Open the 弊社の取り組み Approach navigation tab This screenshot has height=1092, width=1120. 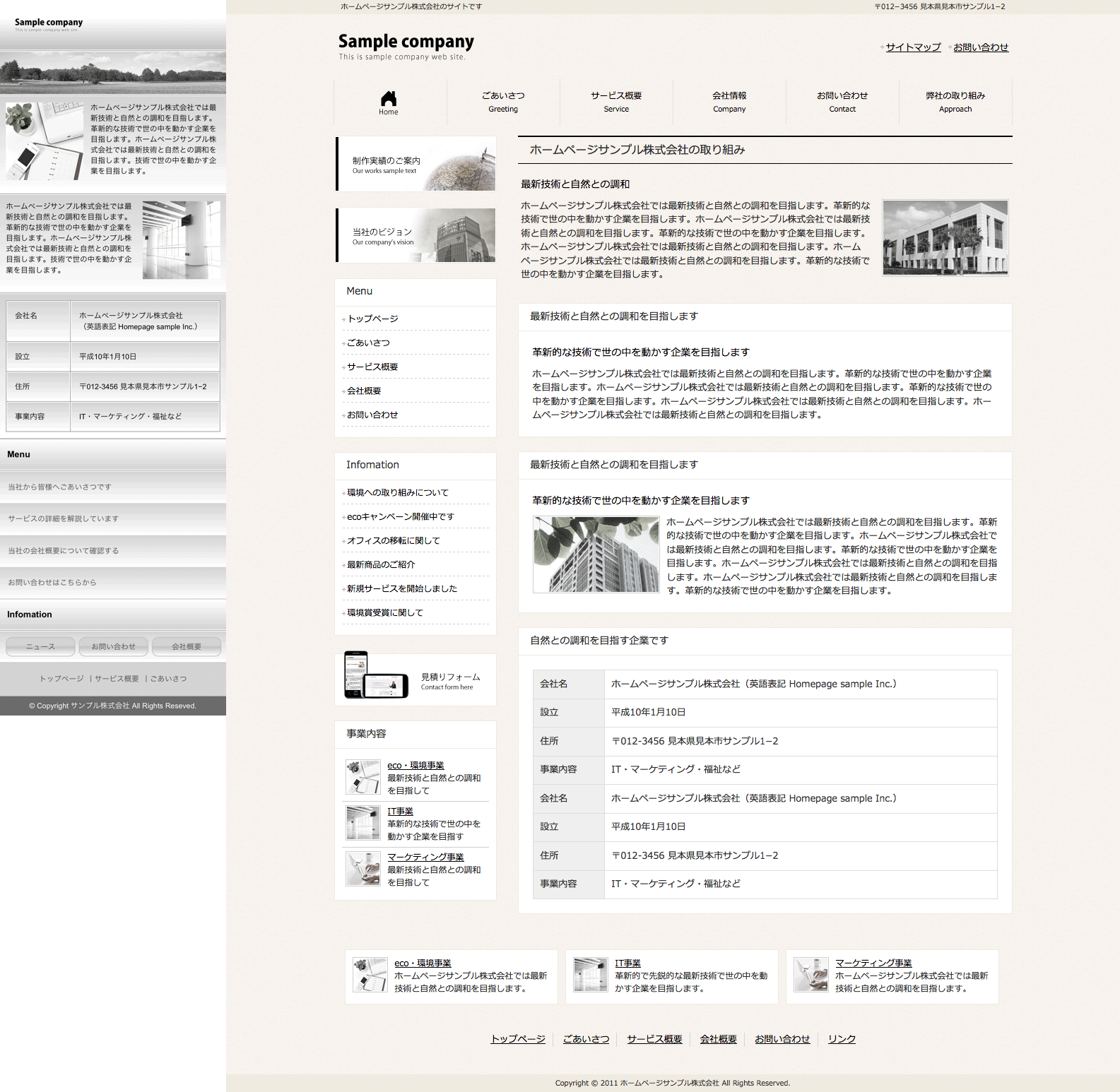955,102
